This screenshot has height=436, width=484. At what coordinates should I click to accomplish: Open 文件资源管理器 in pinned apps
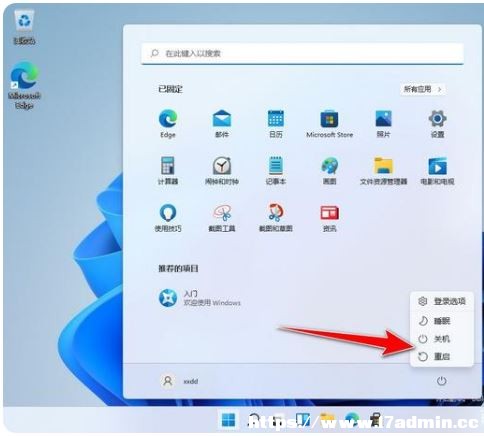(x=383, y=170)
